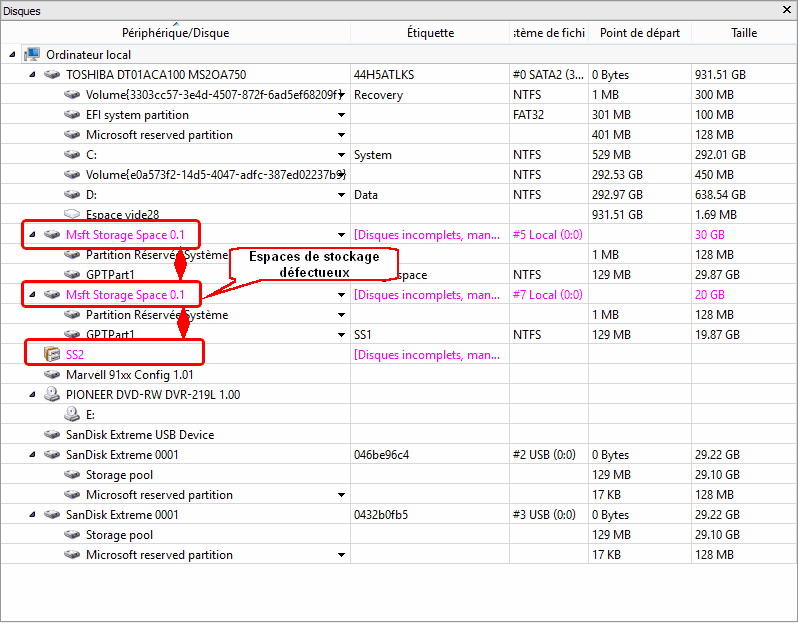Sort by Périphérique/Disque column header
Image resolution: width=798 pixels, height=623 pixels.
pyautogui.click(x=176, y=33)
